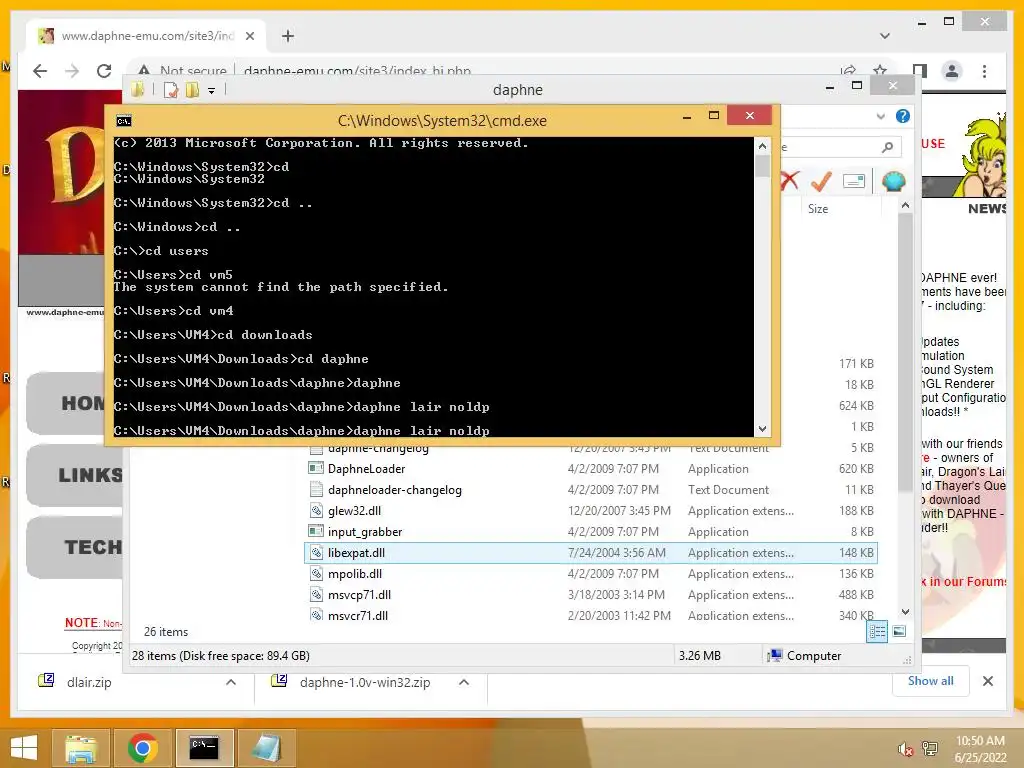
Task: Switch to the cmd taskbar button
Action: [x=204, y=748]
